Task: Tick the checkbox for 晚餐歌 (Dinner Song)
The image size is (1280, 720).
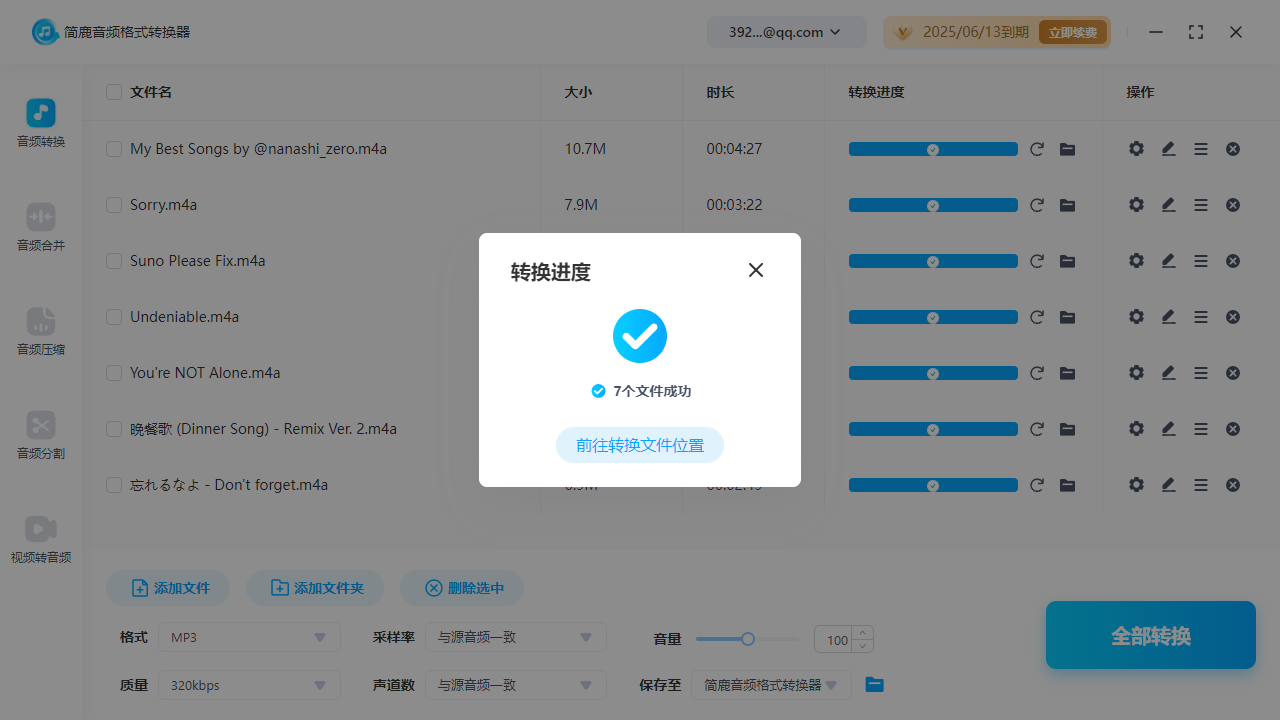Action: coord(114,429)
